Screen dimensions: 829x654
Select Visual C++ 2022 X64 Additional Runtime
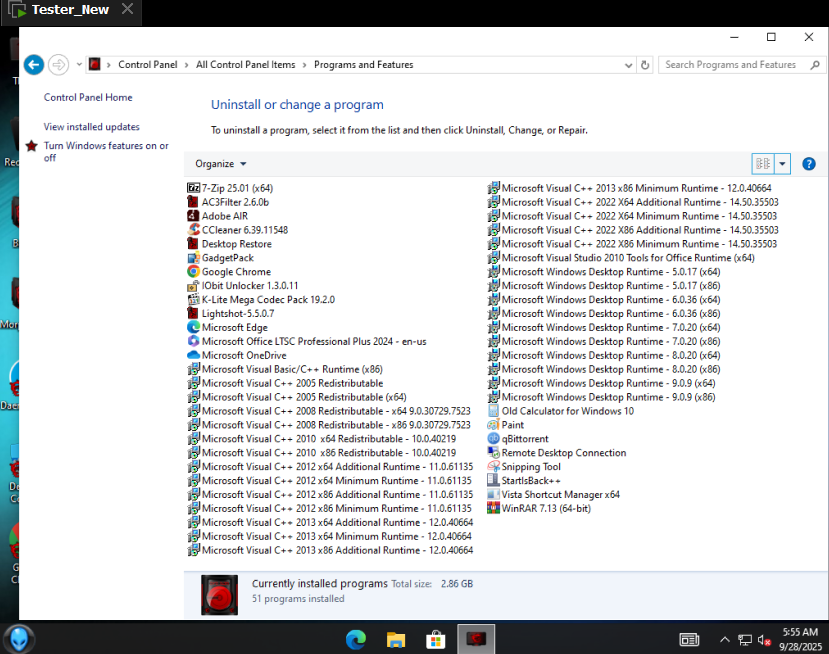[x=633, y=202]
